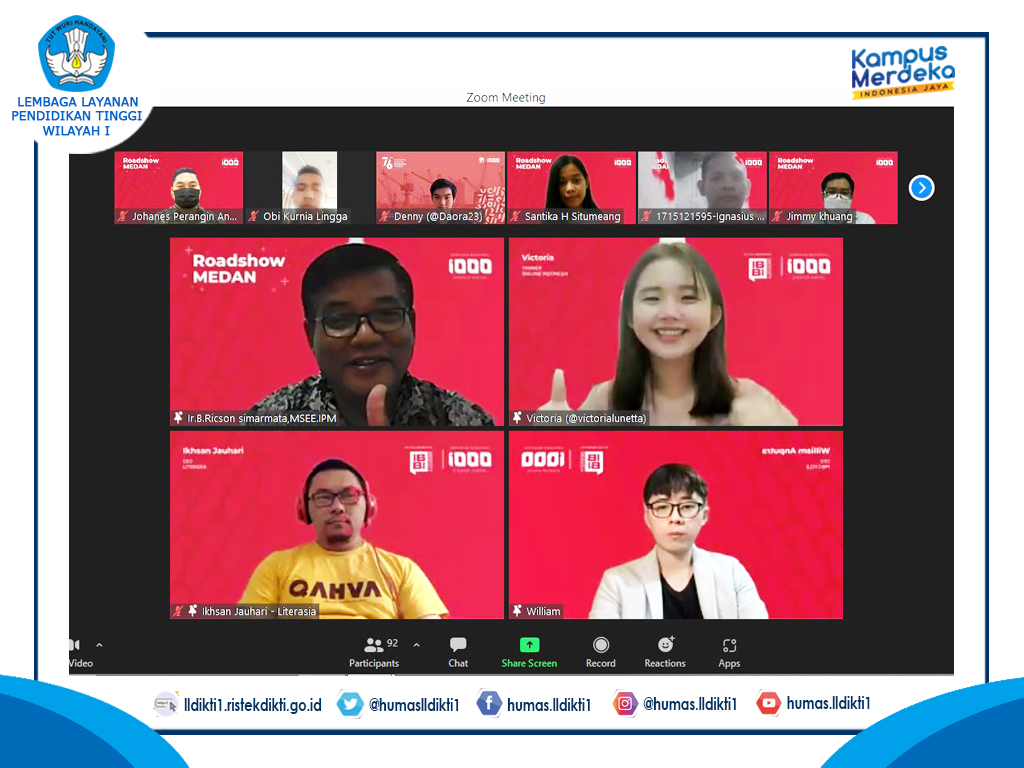Select Denny (@Daora23) video thumbnail

(x=441, y=188)
